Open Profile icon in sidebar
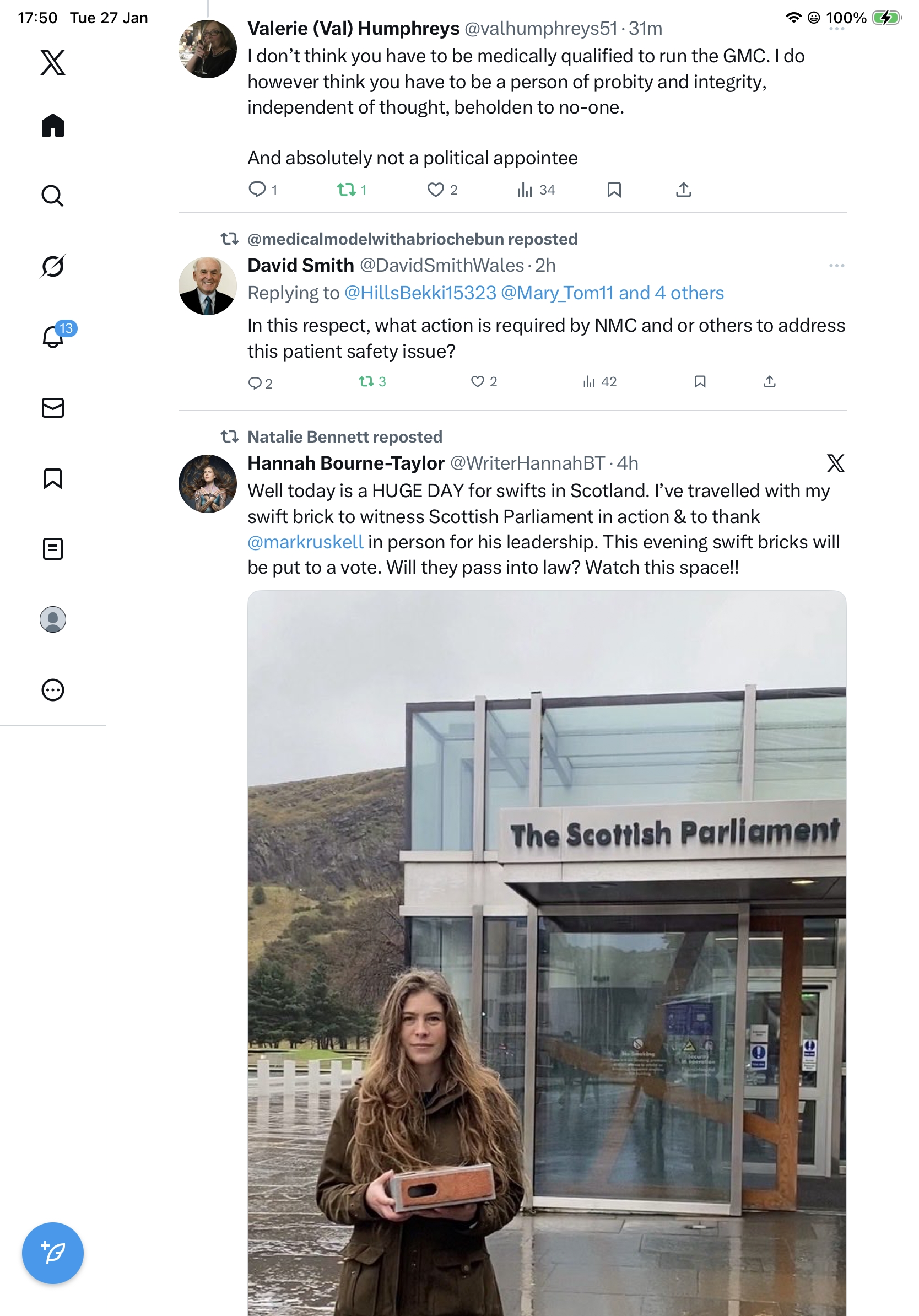The image size is (919, 1316). [53, 619]
